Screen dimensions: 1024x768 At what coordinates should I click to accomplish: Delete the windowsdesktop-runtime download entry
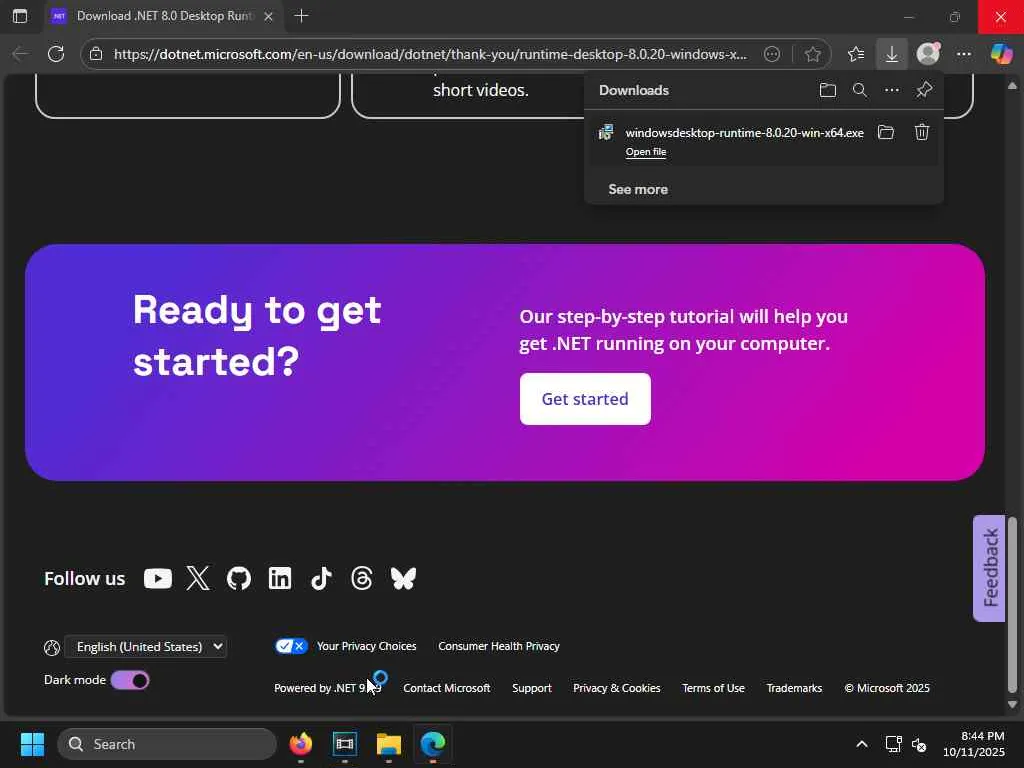(x=921, y=133)
